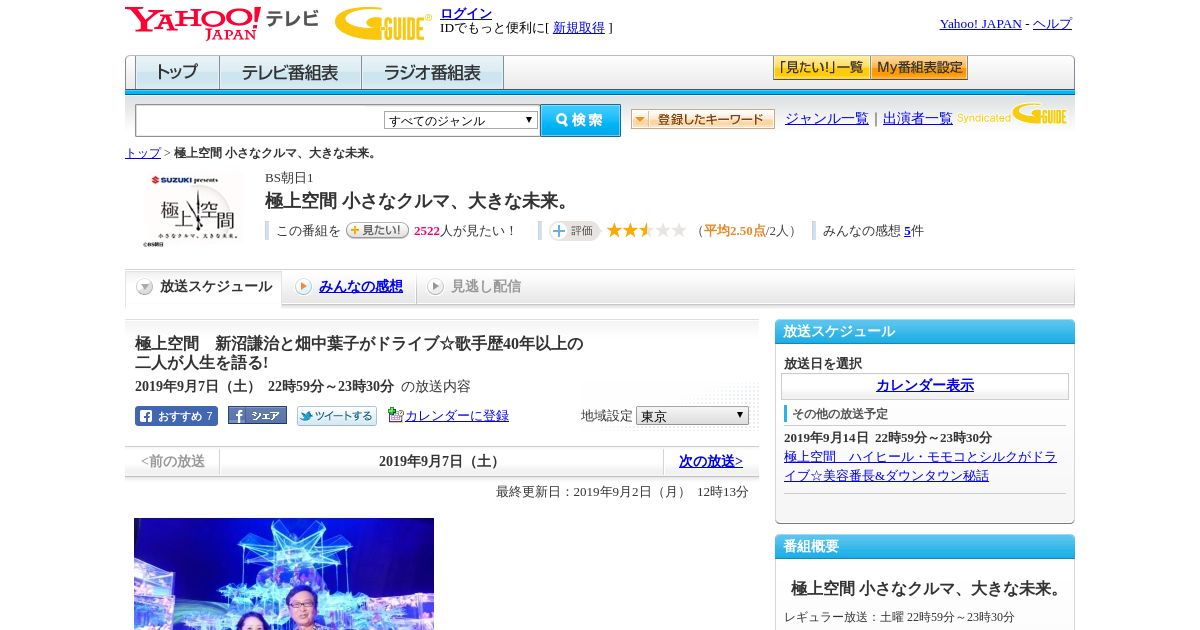Viewport: 1200px width, 630px height.
Task: Open the 出演者一覧 link
Action: 918,119
